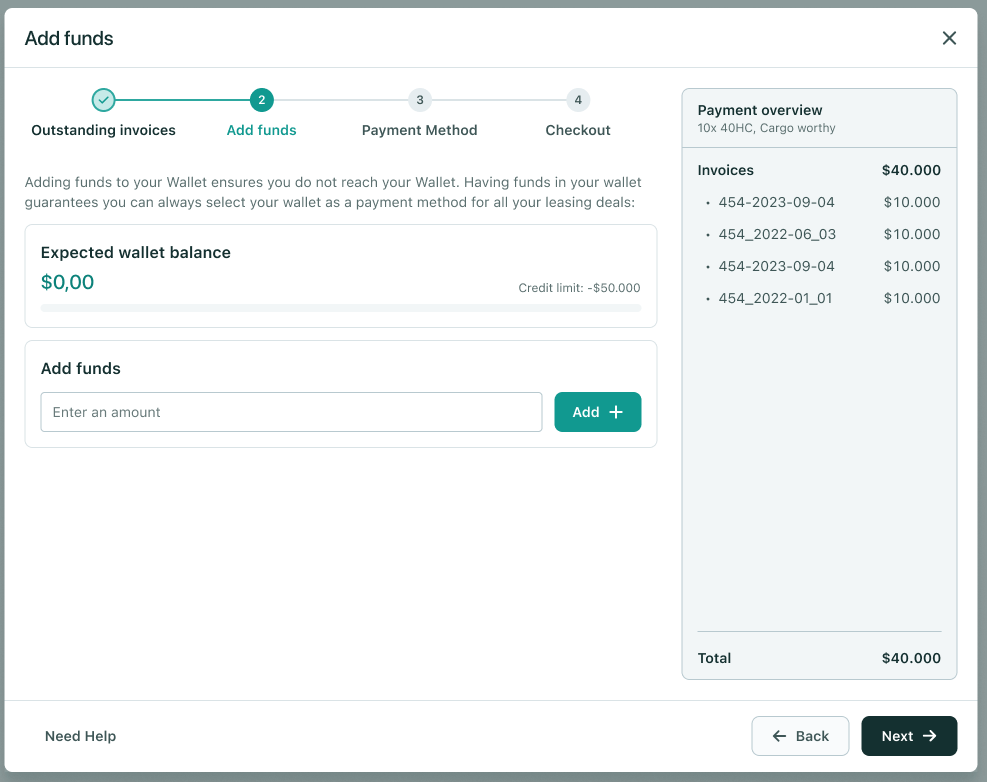Click the completed checkmark step circle
This screenshot has height=782, width=987.
103,100
